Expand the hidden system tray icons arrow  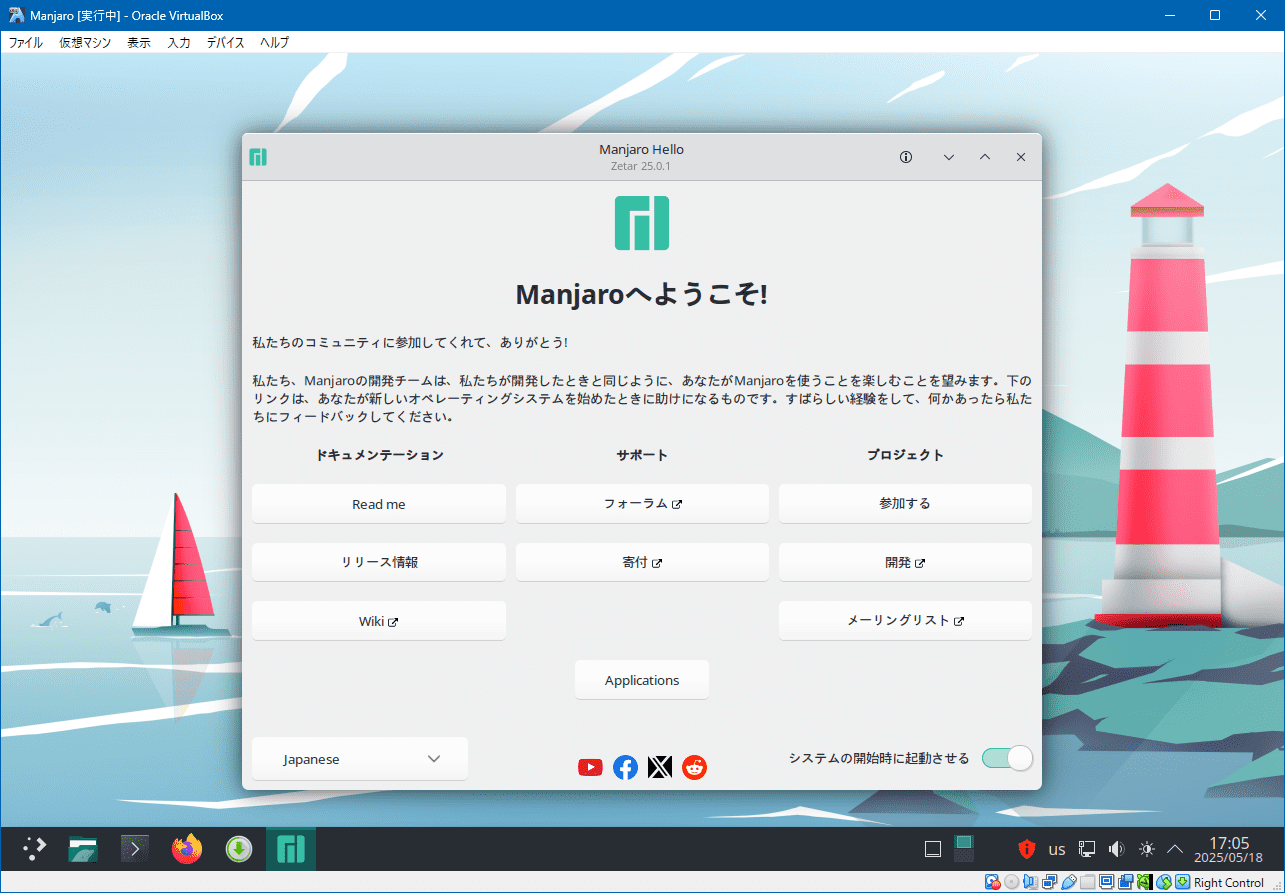coord(1176,849)
